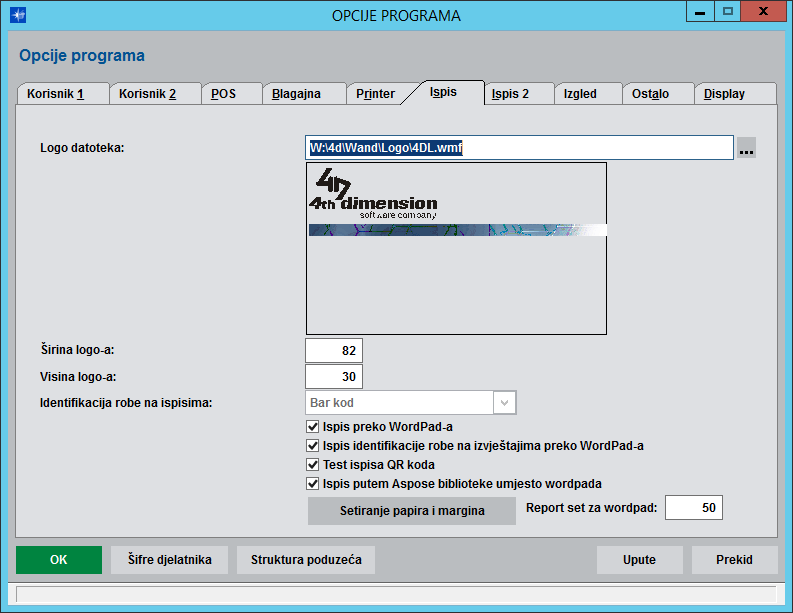
Task: Switch to the Ispis 2 tab
Action: click(518, 94)
